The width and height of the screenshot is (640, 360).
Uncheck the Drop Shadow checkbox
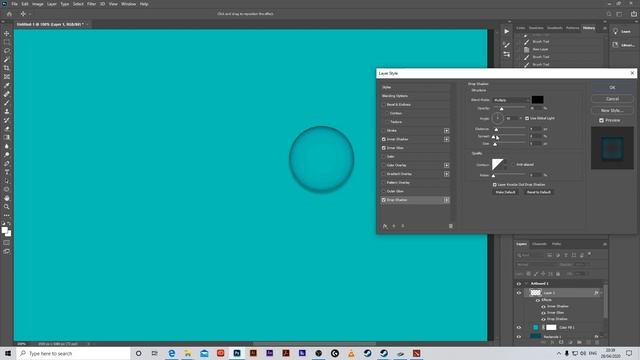[384, 200]
